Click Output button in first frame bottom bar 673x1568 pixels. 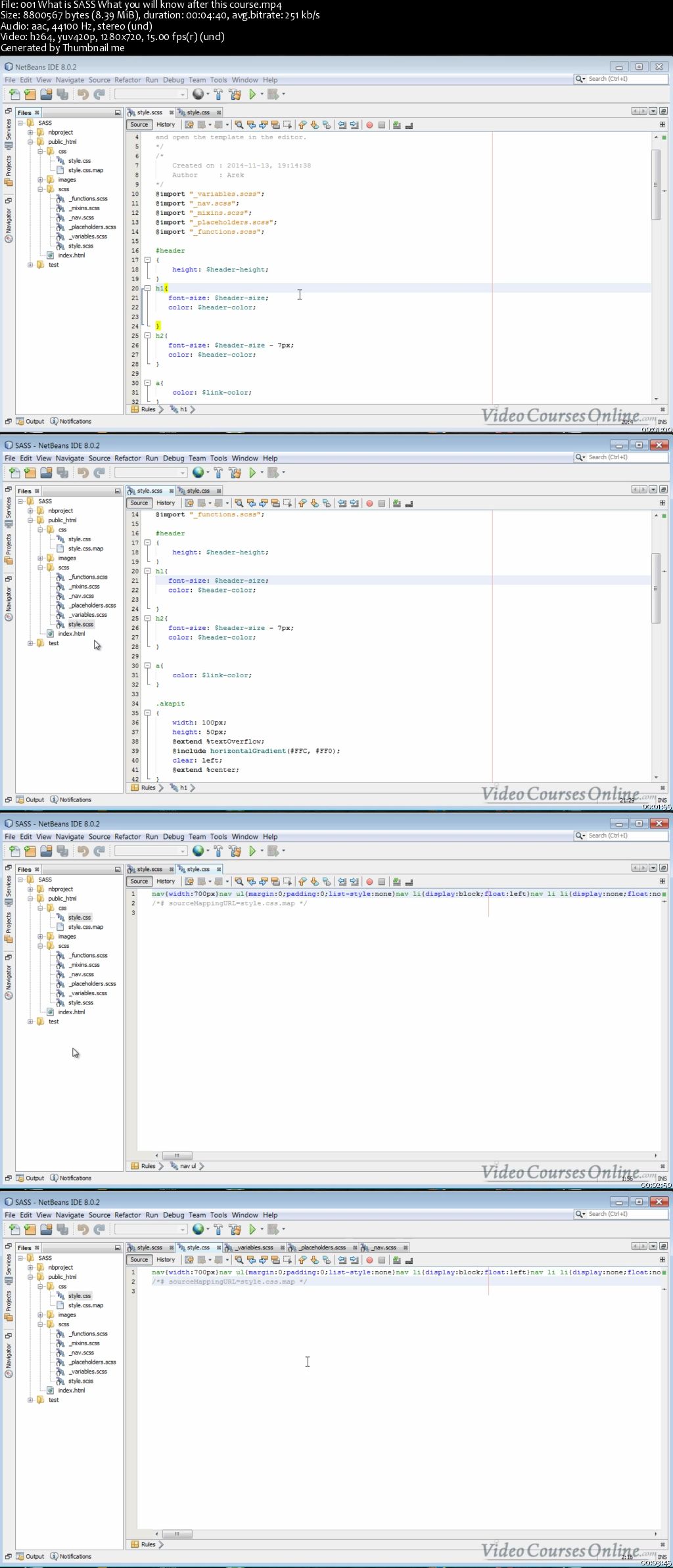(x=30, y=422)
